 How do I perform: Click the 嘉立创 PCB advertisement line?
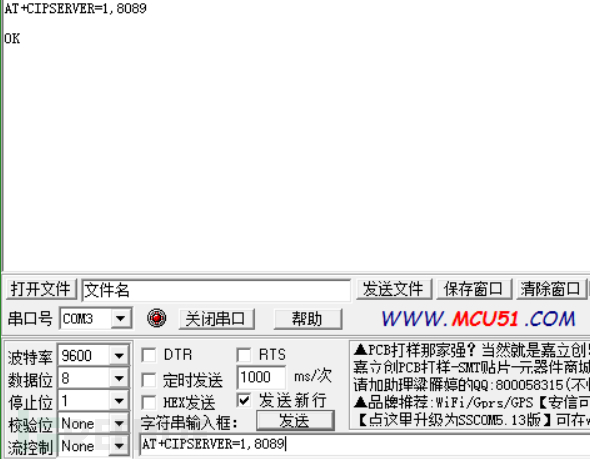(x=471, y=367)
